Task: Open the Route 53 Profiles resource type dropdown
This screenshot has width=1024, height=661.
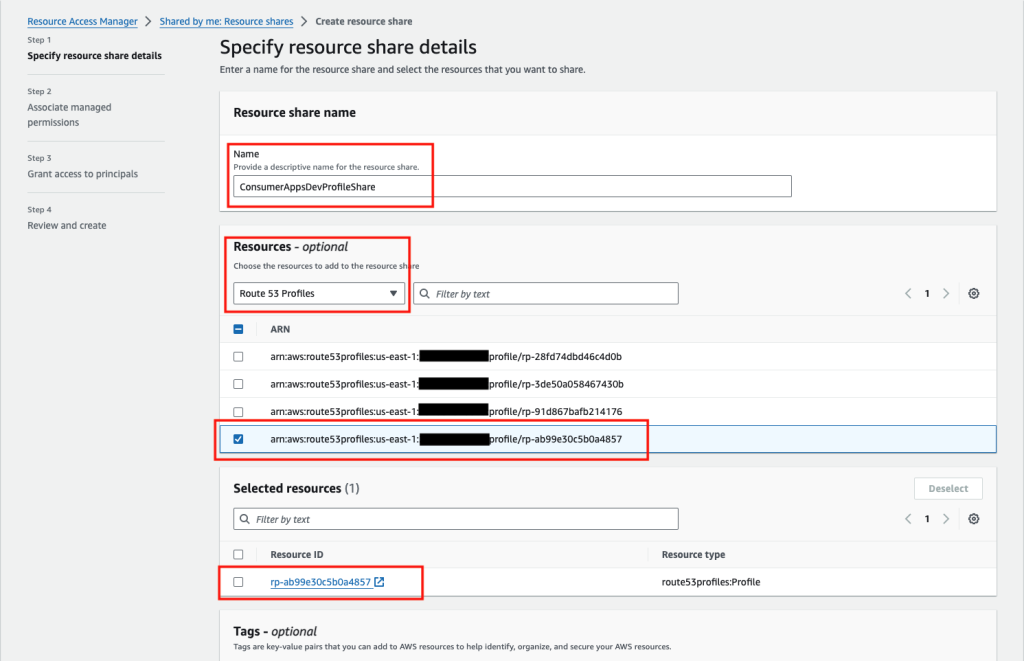Action: [318, 293]
